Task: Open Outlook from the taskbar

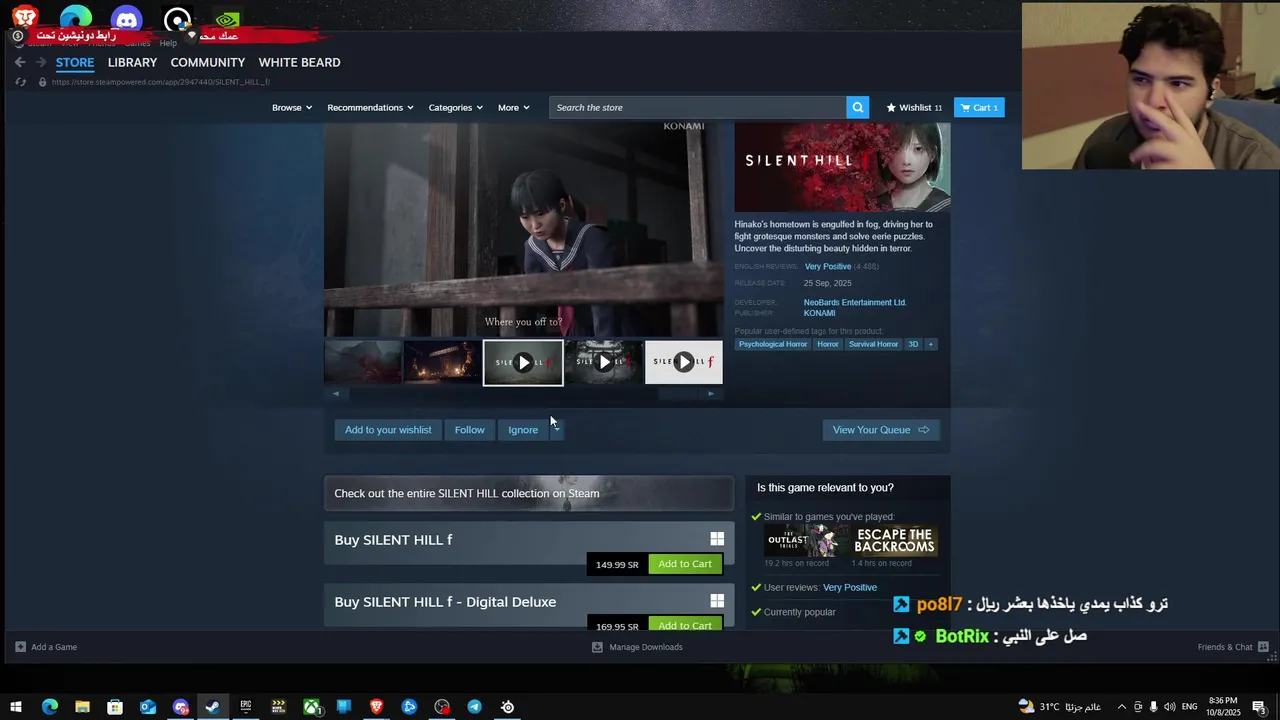Action: (x=147, y=707)
